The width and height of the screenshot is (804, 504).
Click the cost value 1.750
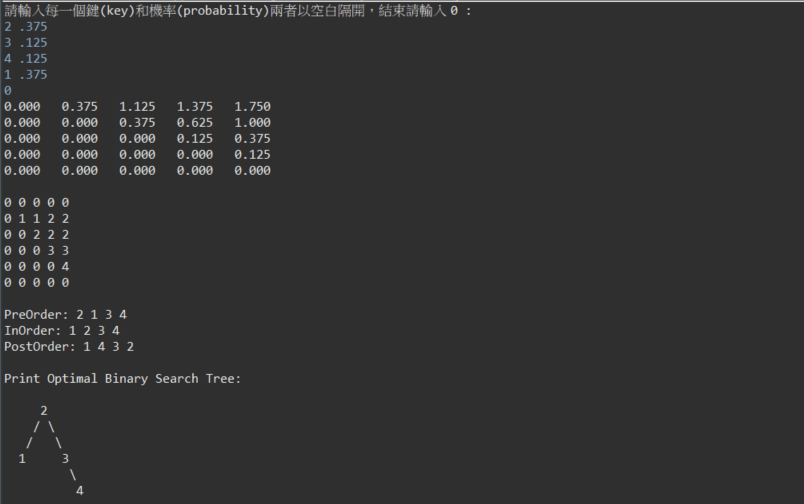(252, 107)
